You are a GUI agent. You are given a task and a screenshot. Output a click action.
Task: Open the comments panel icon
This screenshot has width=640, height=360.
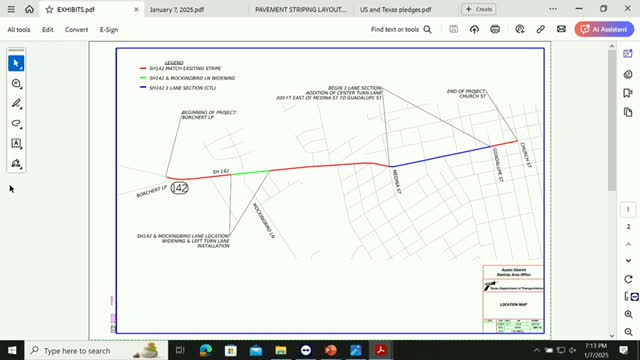628,74
